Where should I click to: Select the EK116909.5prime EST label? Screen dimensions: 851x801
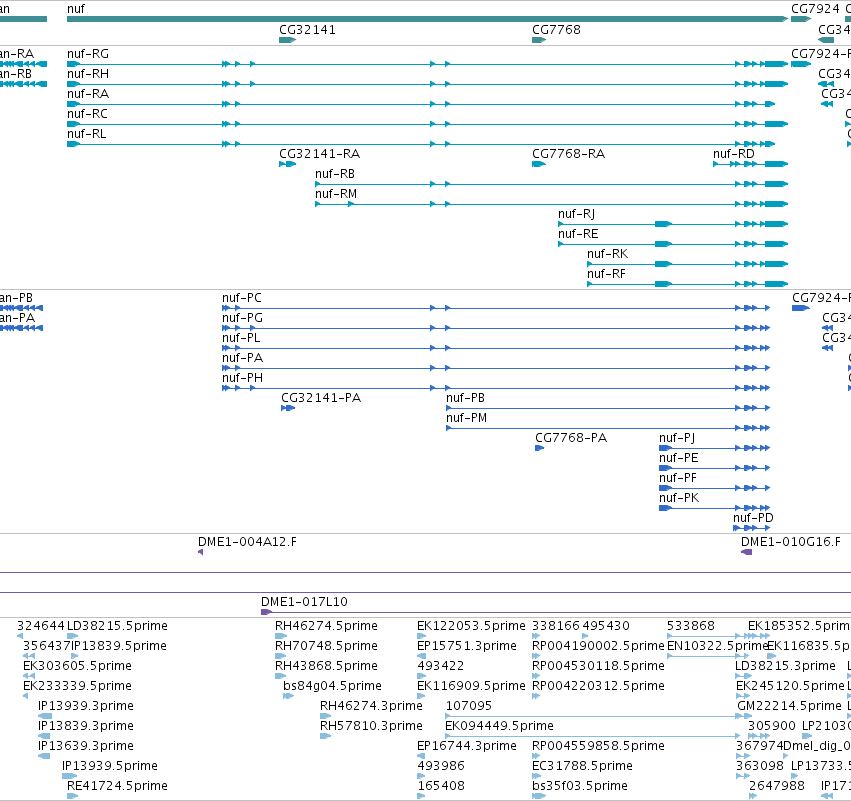[471, 686]
